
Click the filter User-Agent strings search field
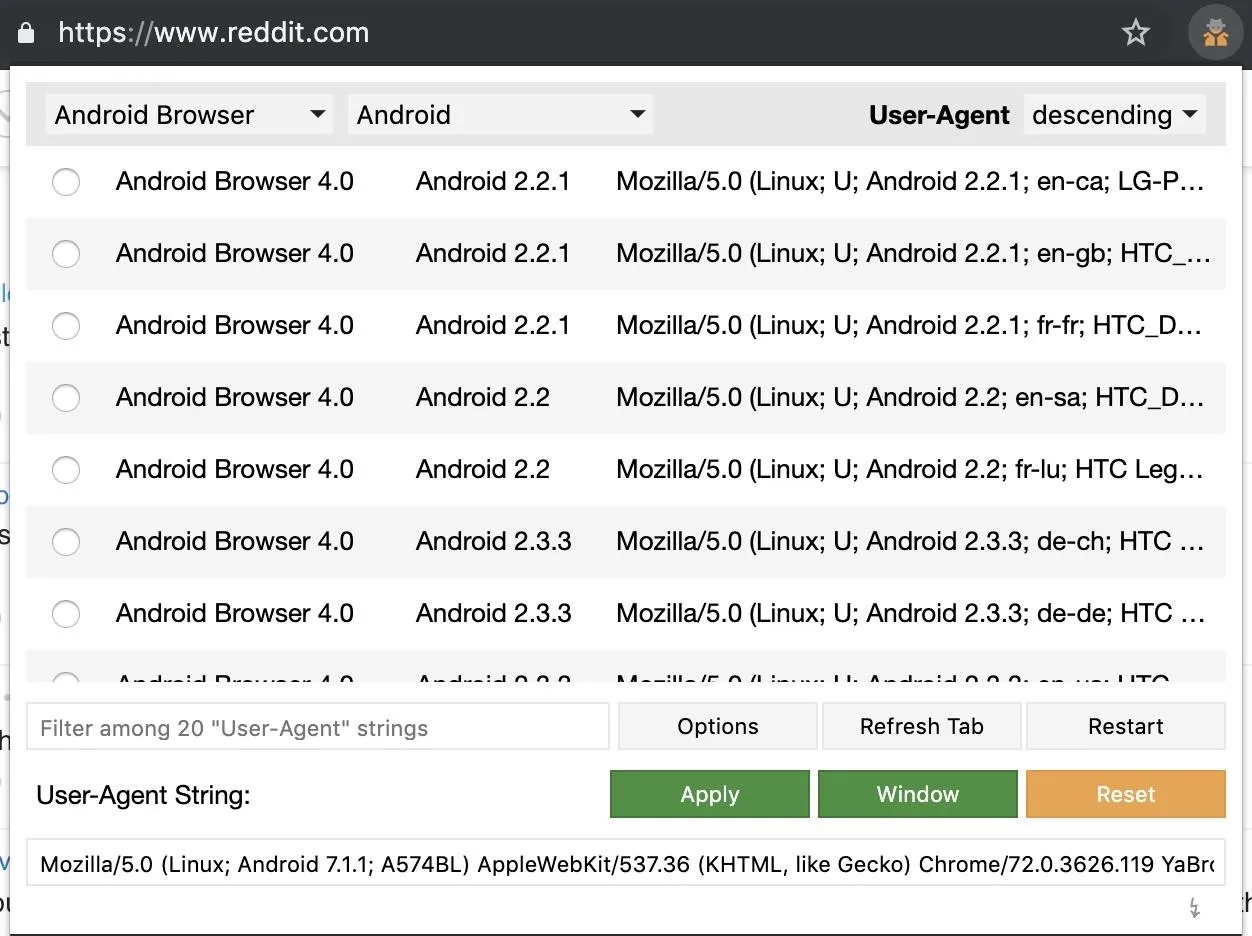coord(317,727)
